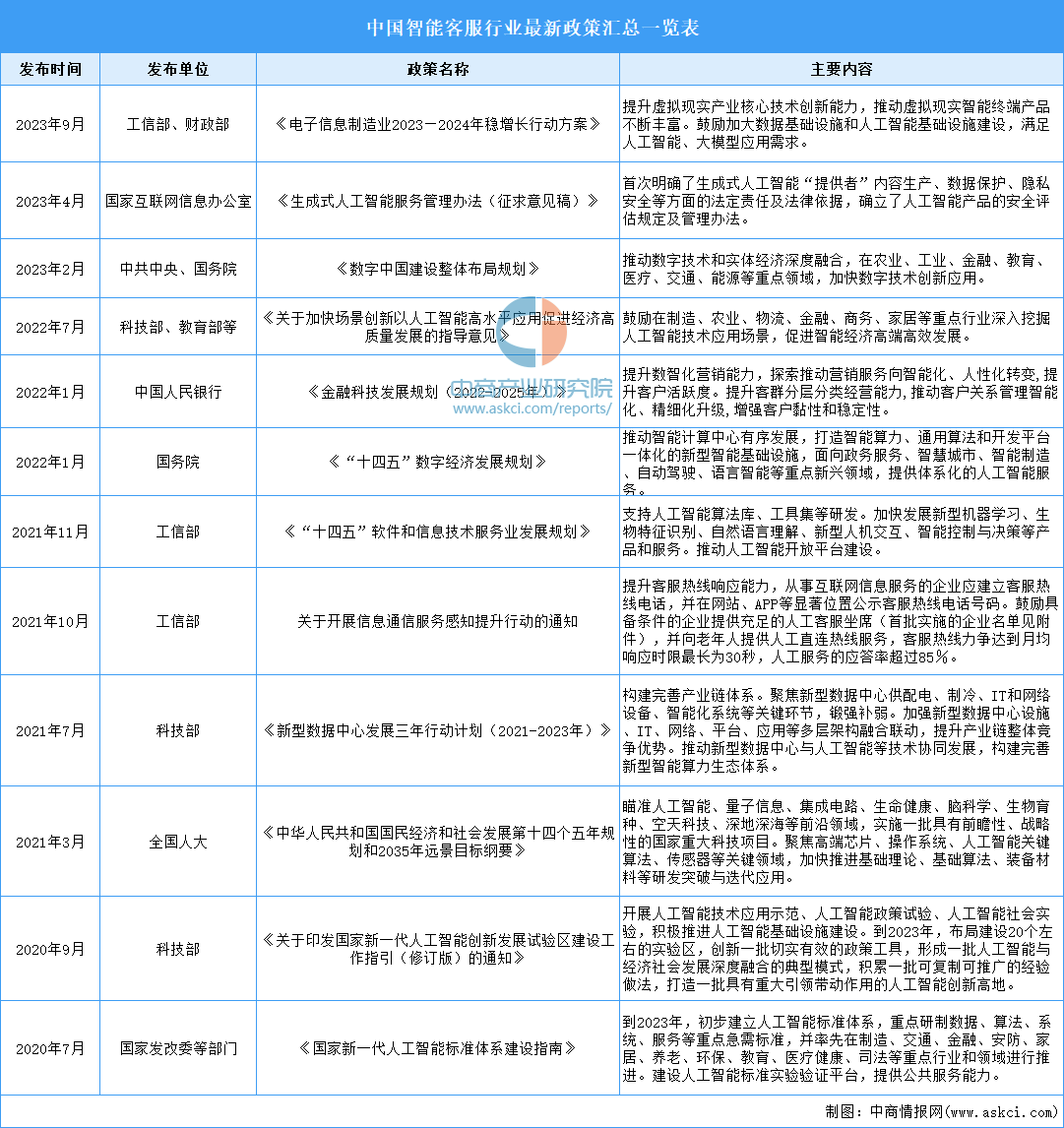Click the content starting 瞄准人工智能、量子信息
Image resolution: width=1064 pixels, height=1128 pixels.
(837, 842)
